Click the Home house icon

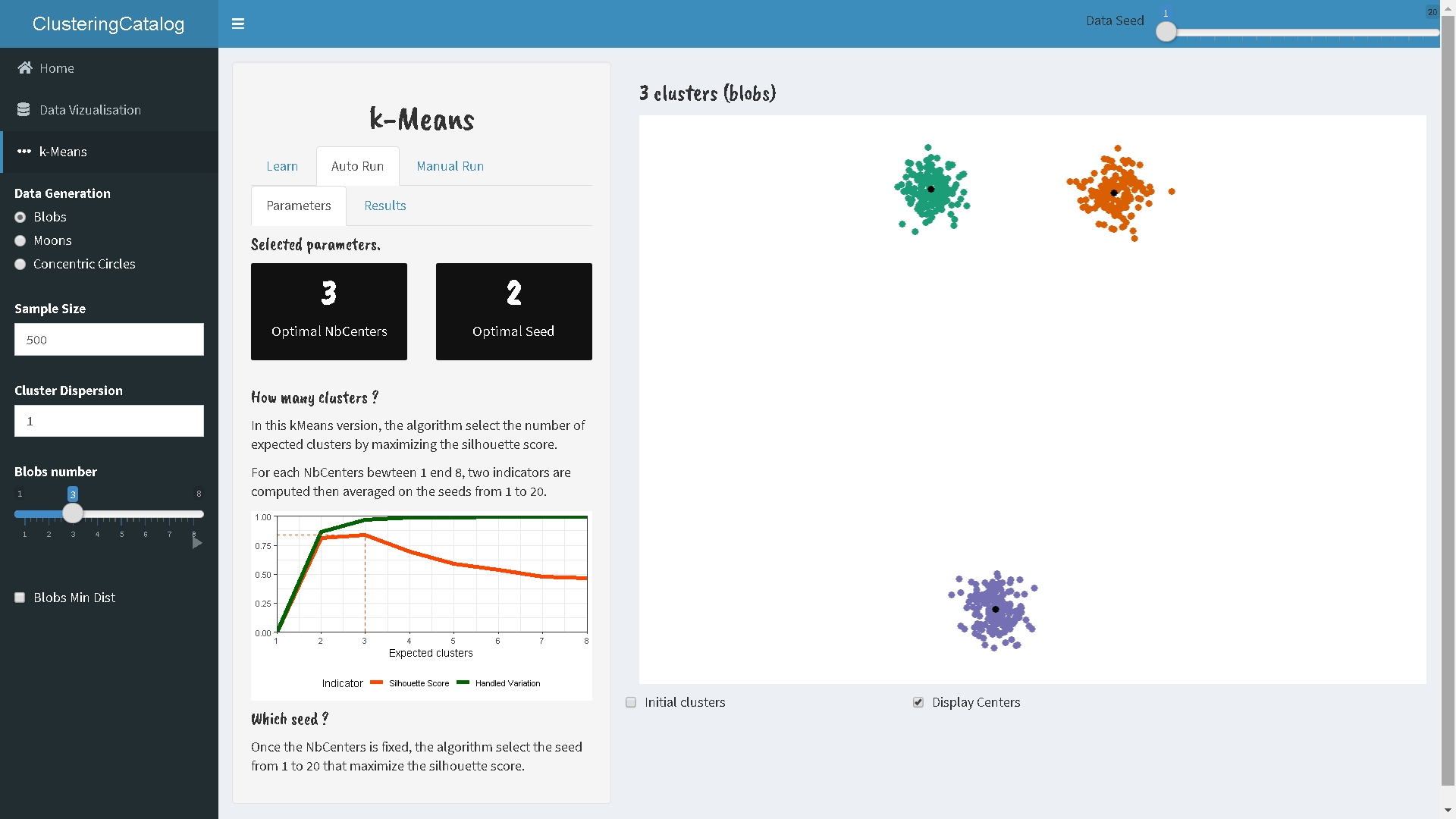[x=25, y=68]
